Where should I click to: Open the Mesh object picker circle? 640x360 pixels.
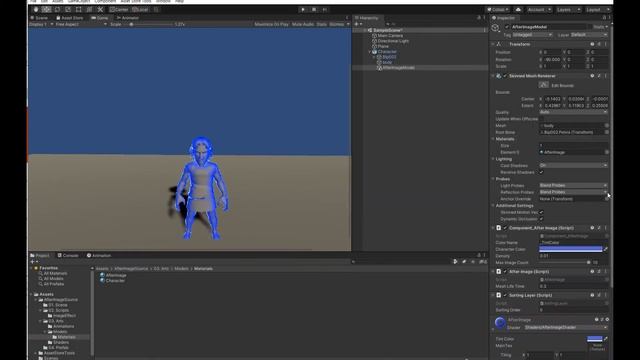pos(607,126)
